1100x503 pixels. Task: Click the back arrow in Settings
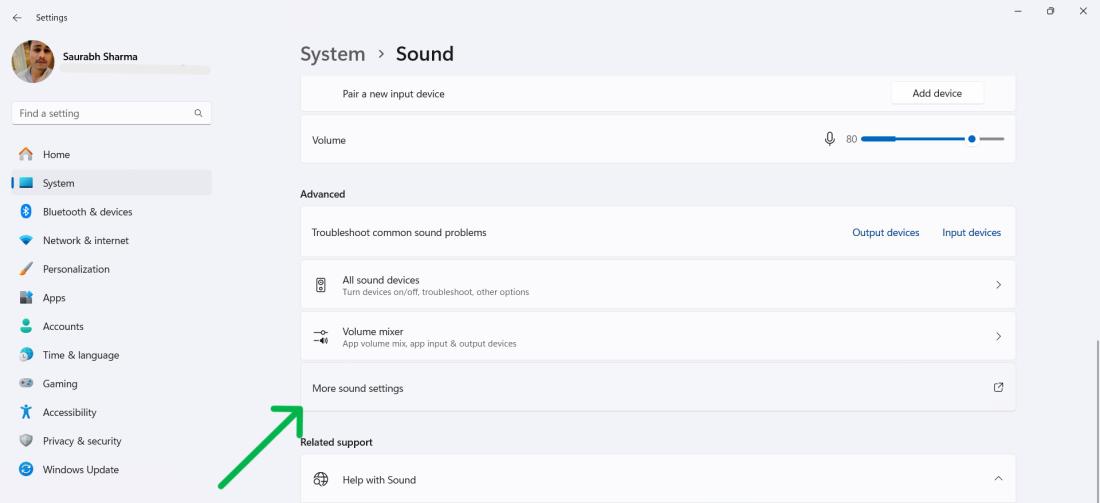(17, 17)
